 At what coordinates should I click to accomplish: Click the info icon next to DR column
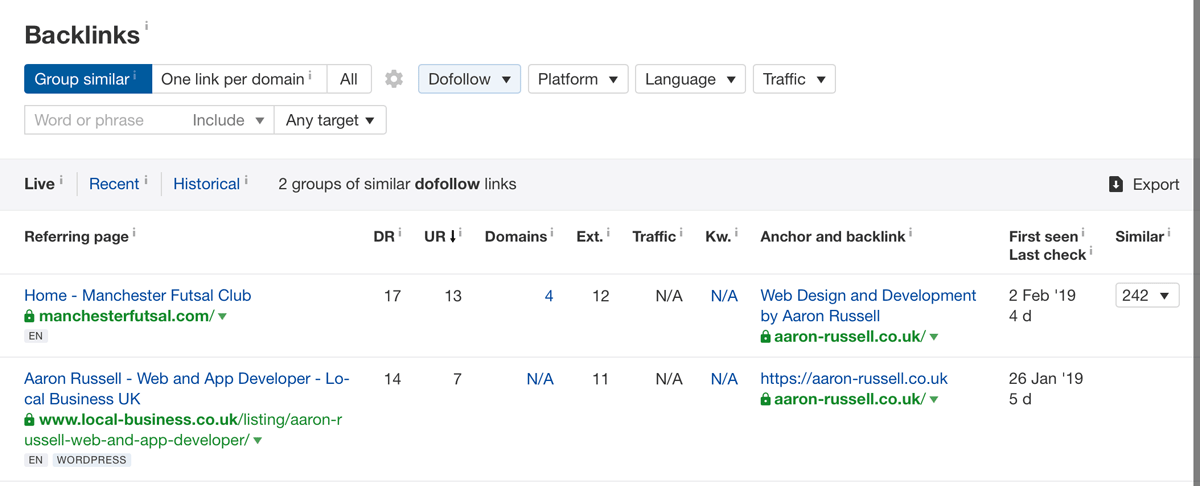tap(400, 234)
